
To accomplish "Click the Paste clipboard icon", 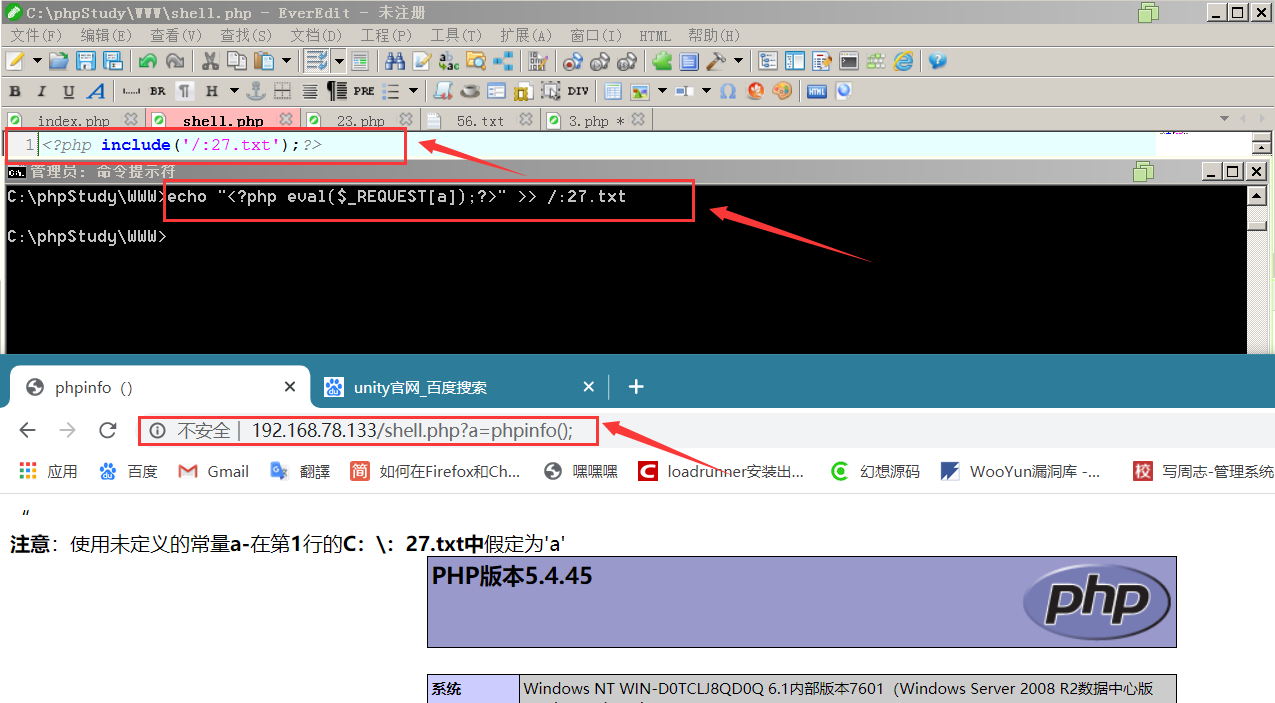I will click(264, 61).
